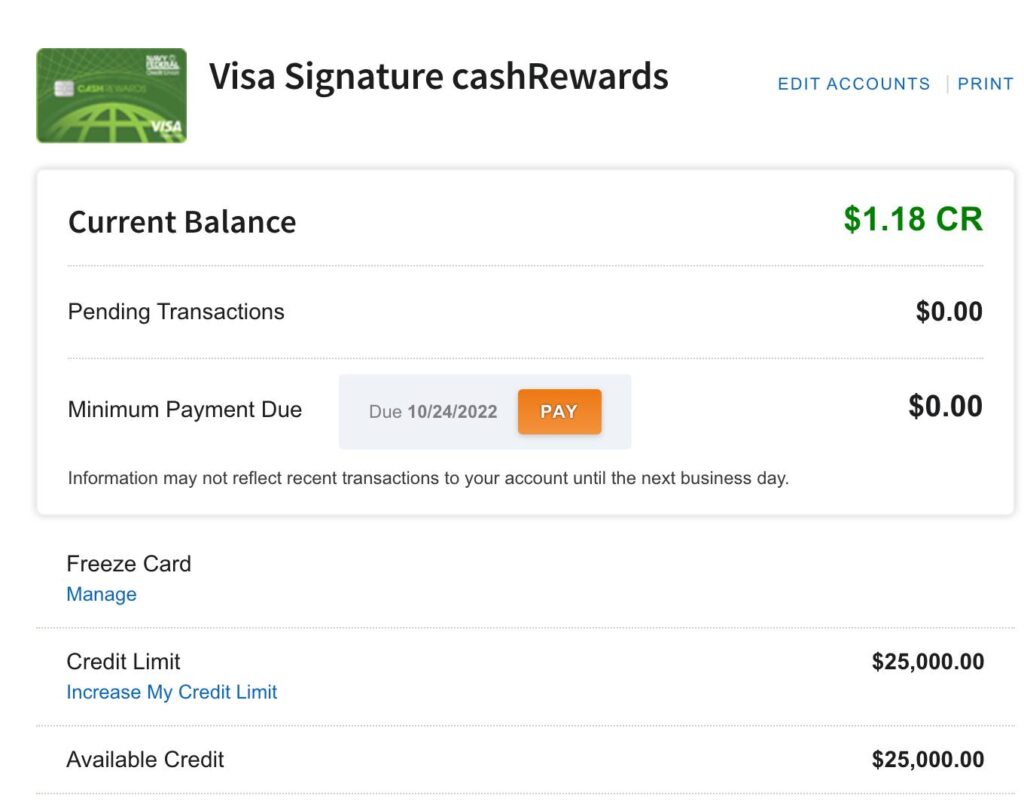Click the Freeze Card label
This screenshot has width=1024, height=801.
coord(129,564)
